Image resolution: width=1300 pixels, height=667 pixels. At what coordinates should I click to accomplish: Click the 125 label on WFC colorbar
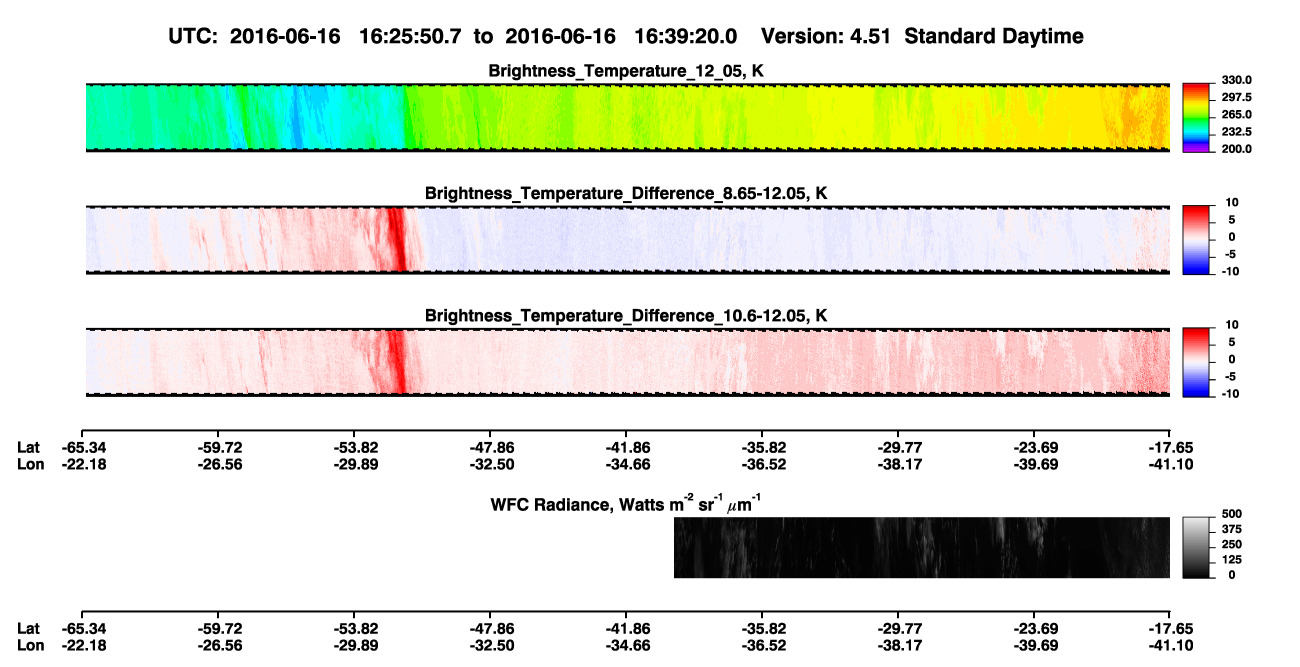click(1231, 560)
